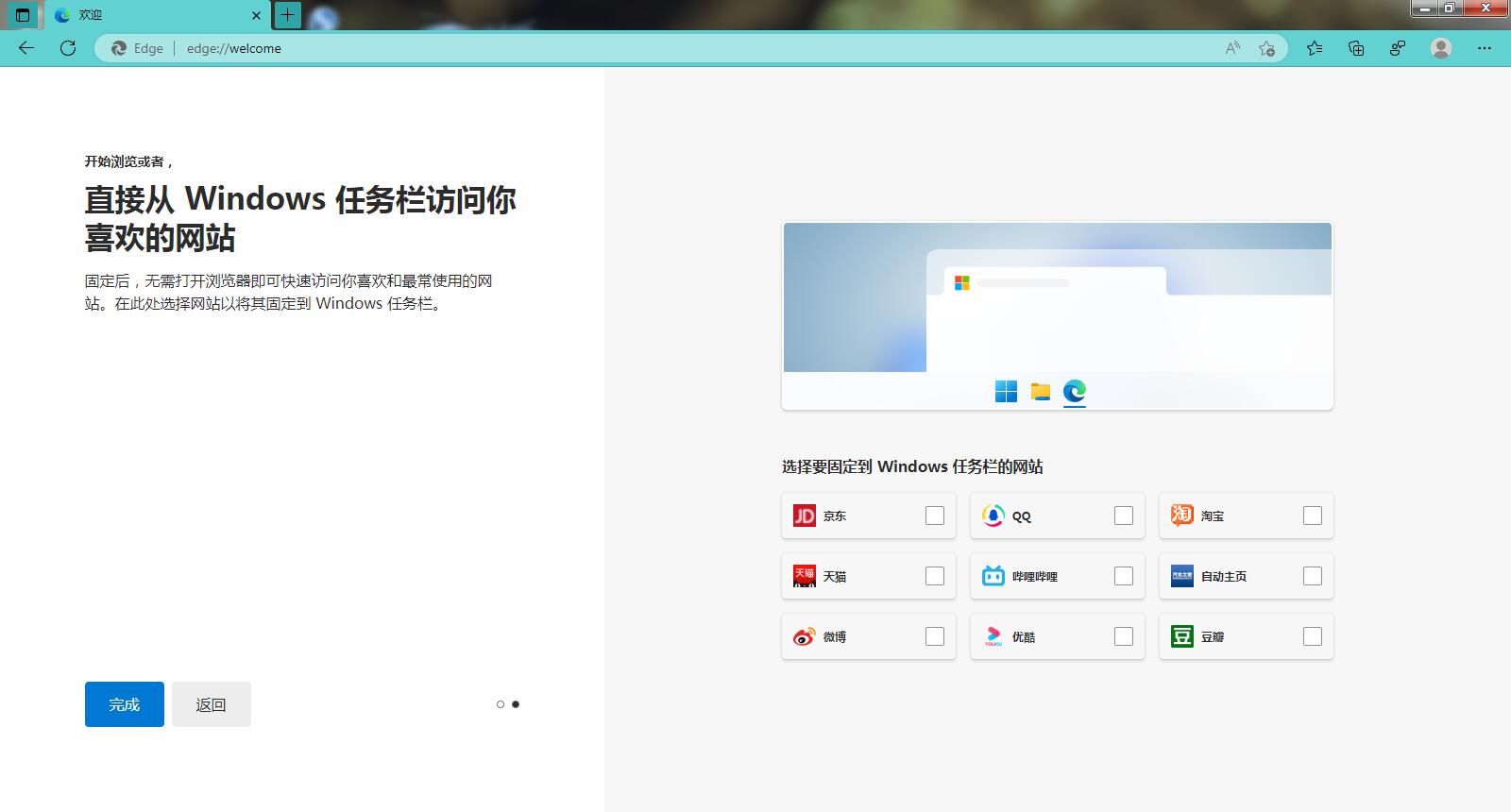Check the 天猫 checkbox

[x=935, y=576]
